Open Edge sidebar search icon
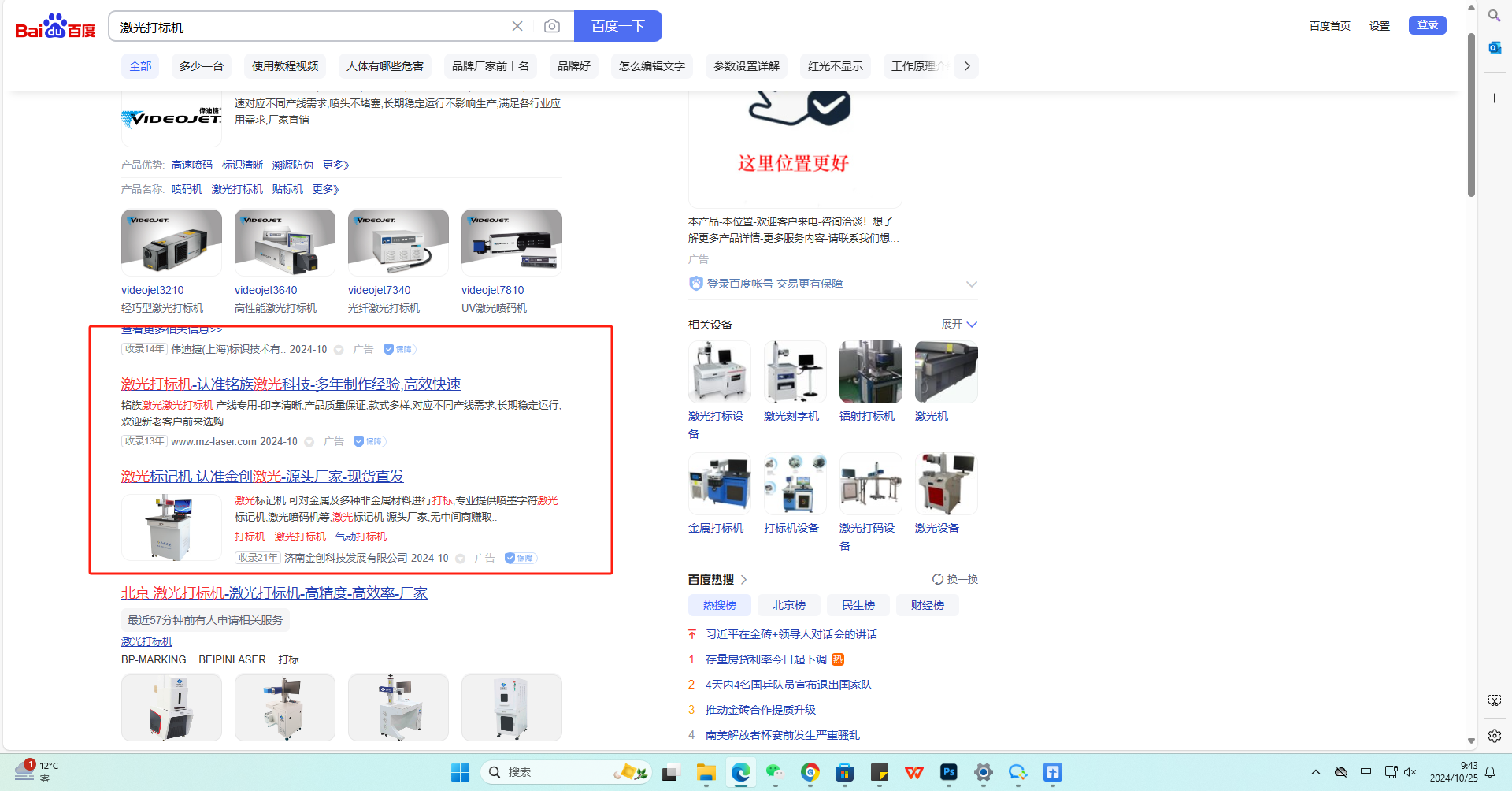Image resolution: width=1512 pixels, height=791 pixels. pyautogui.click(x=1494, y=15)
